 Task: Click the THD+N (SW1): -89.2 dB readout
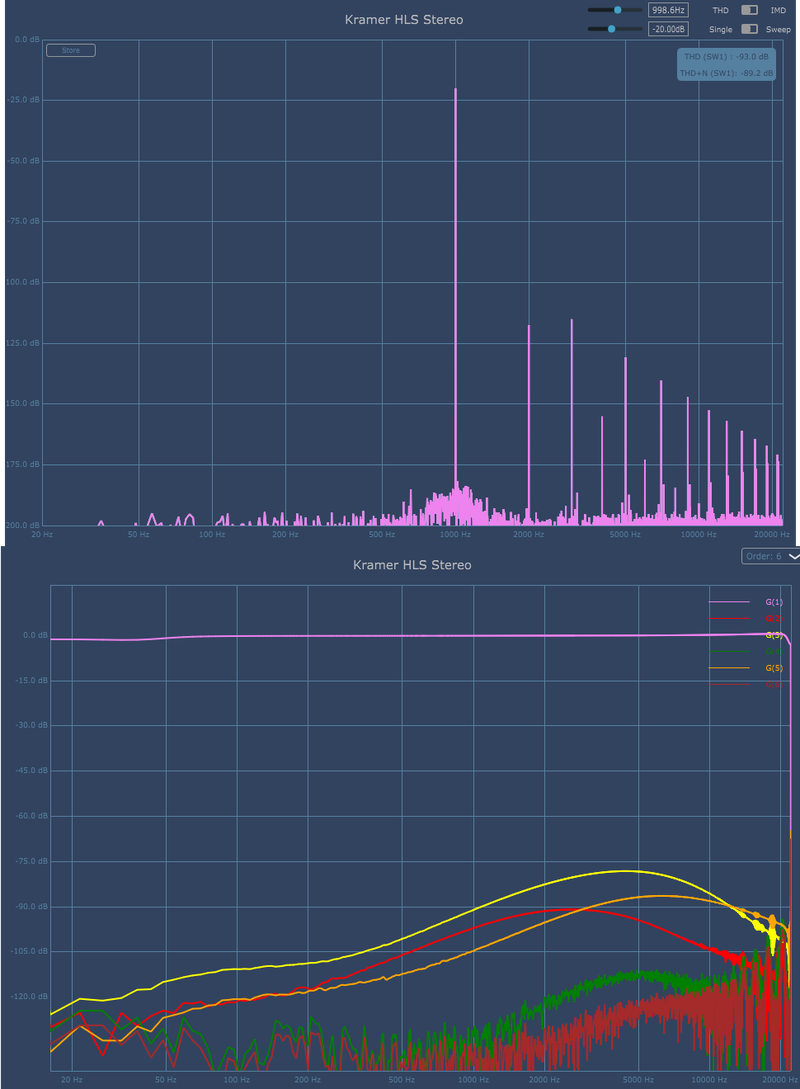click(x=726, y=73)
